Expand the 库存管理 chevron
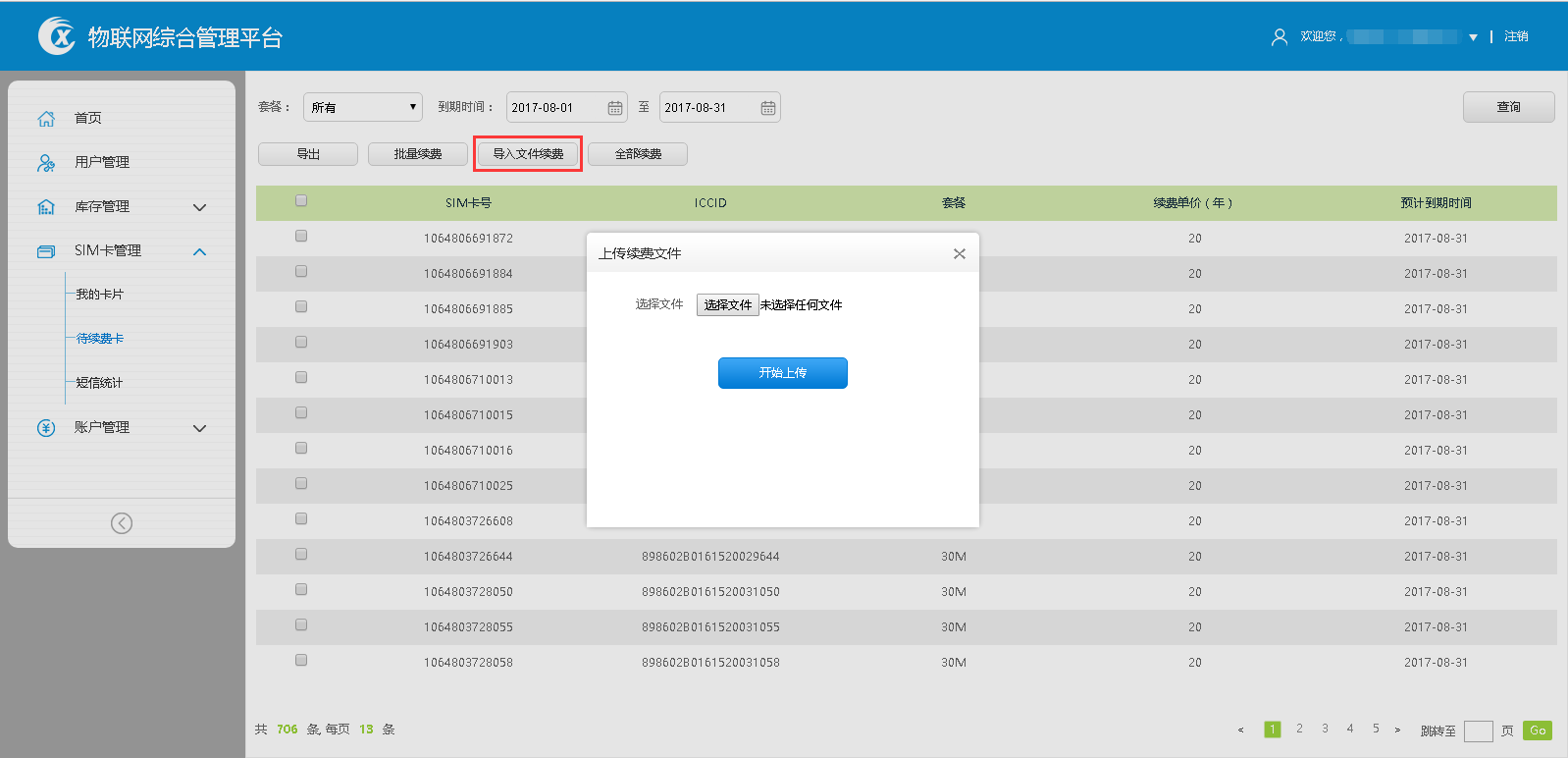 200,207
